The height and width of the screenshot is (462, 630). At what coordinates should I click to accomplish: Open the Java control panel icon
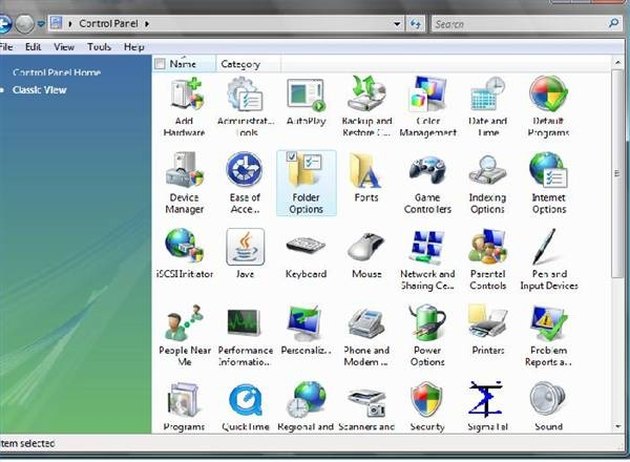click(x=245, y=254)
